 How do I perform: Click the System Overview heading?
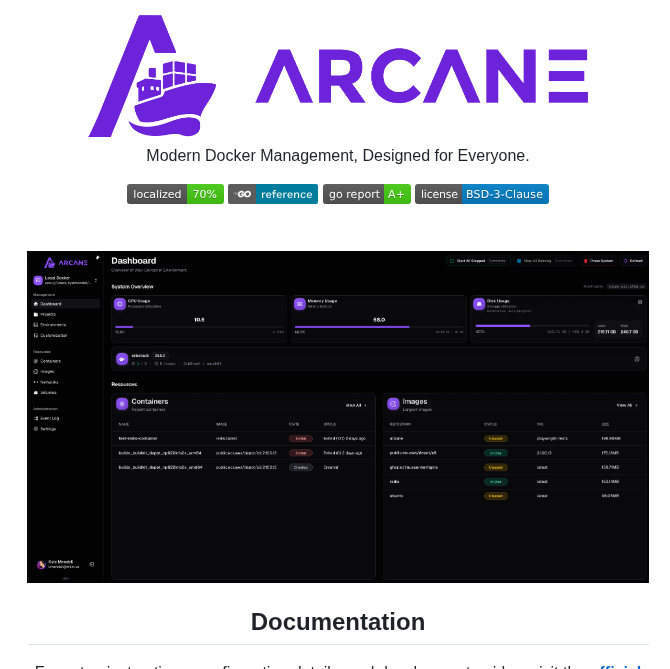point(132,287)
